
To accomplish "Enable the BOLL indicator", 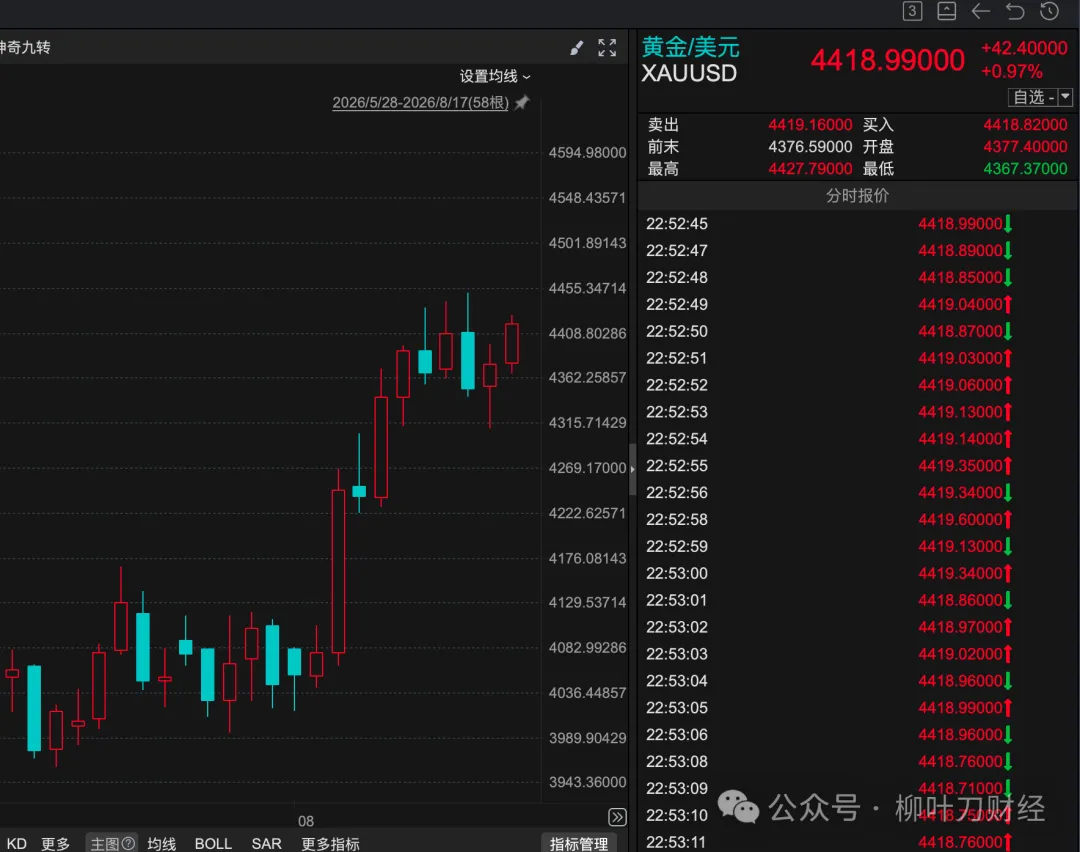I will click(213, 844).
